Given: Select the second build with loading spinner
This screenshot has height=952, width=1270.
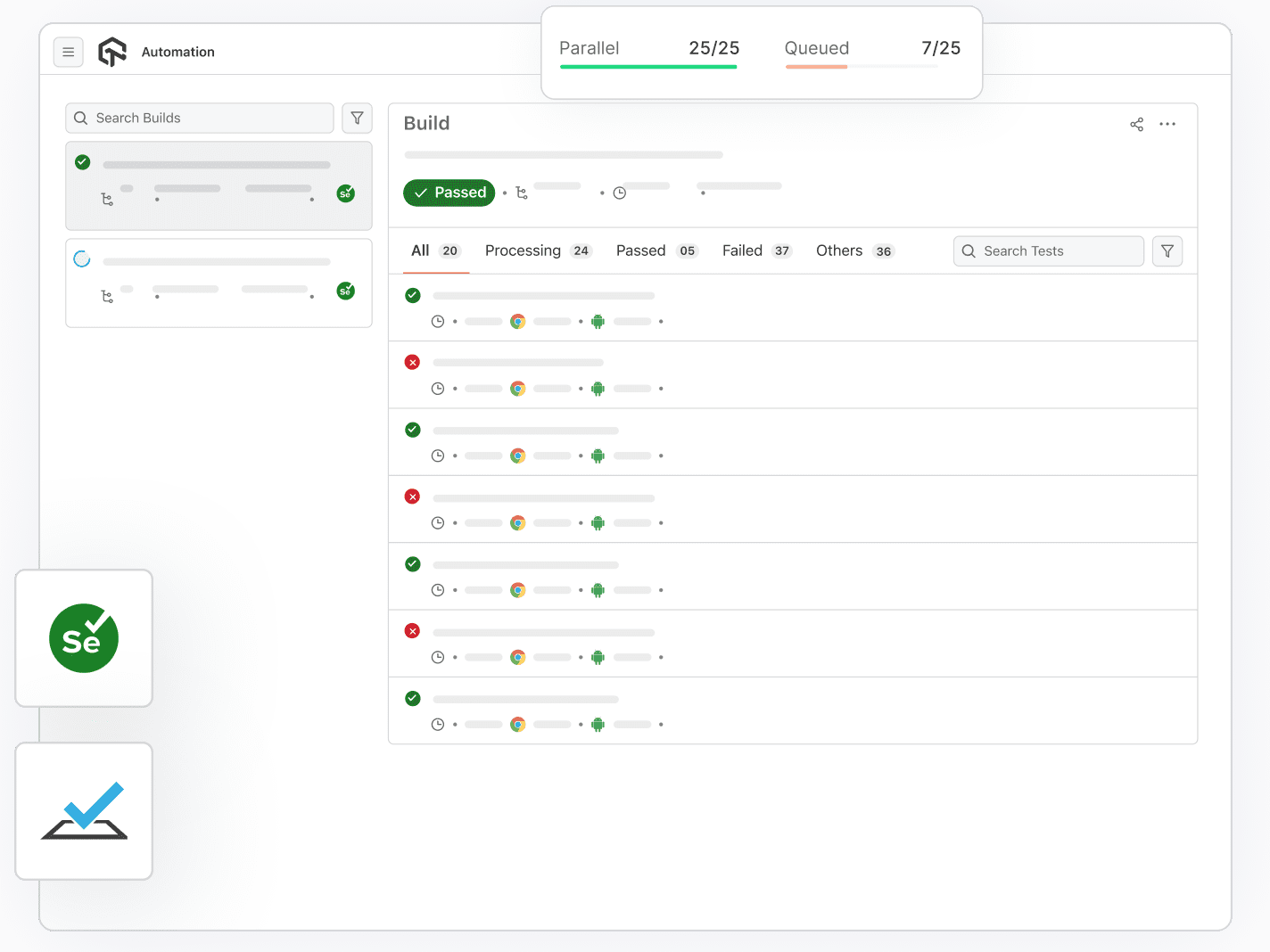Looking at the screenshot, I should (x=219, y=283).
